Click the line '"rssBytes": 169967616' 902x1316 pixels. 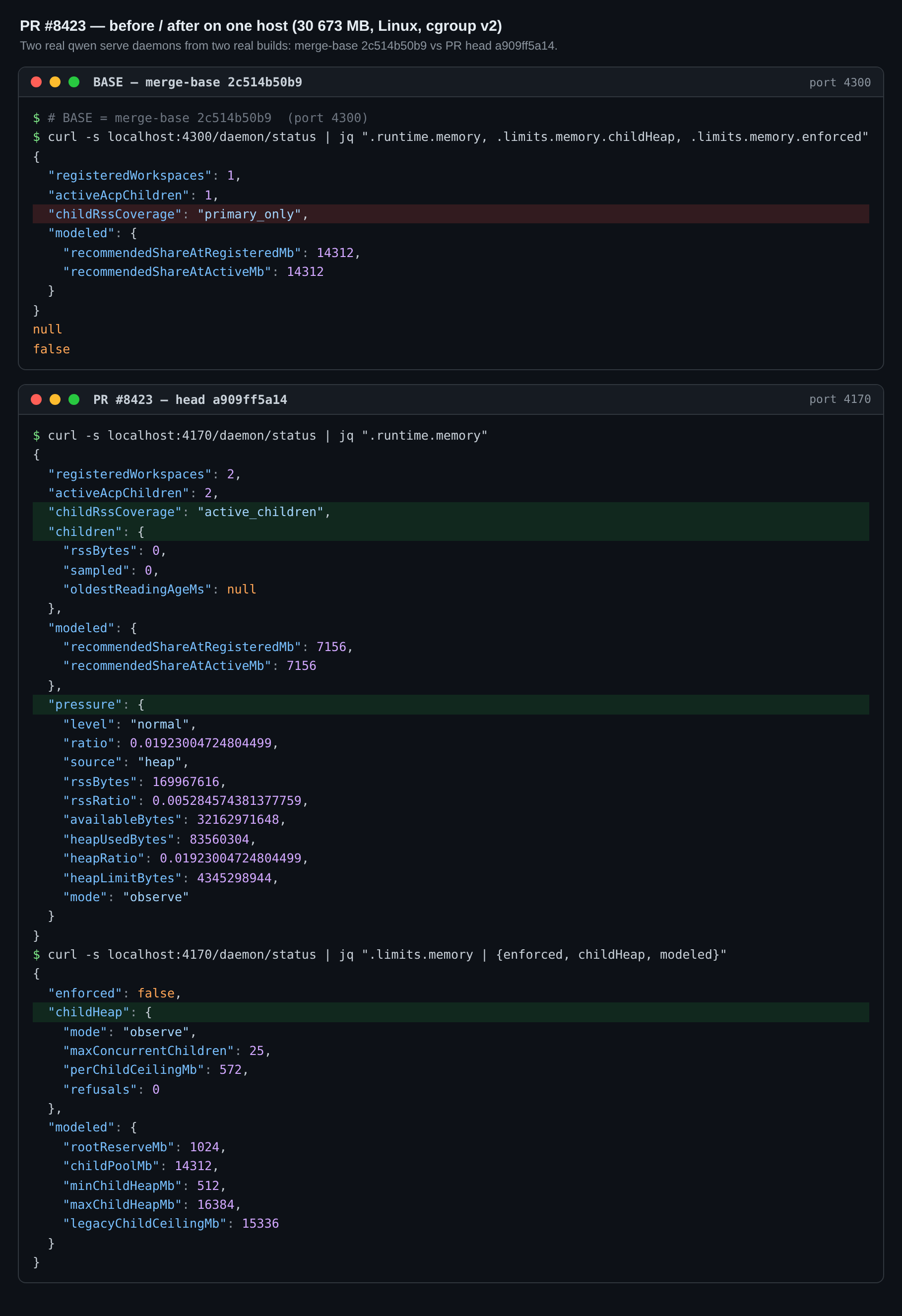(x=144, y=782)
